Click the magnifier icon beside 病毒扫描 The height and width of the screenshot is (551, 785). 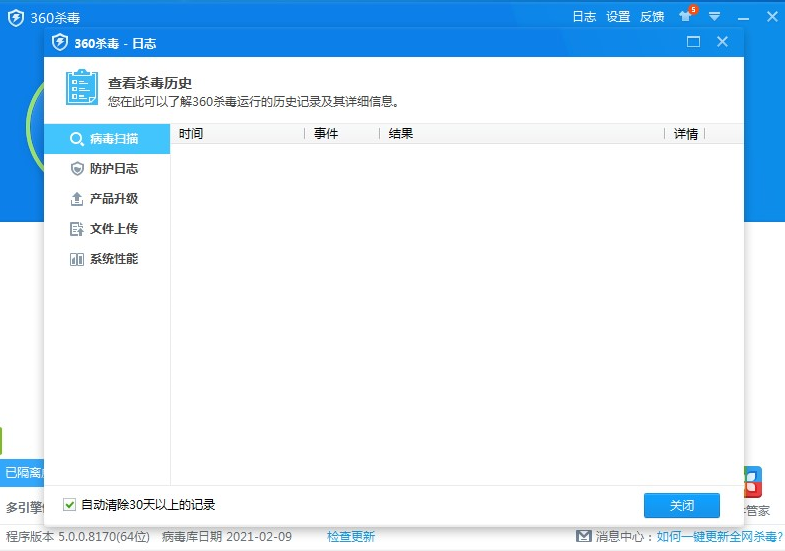(x=77, y=139)
